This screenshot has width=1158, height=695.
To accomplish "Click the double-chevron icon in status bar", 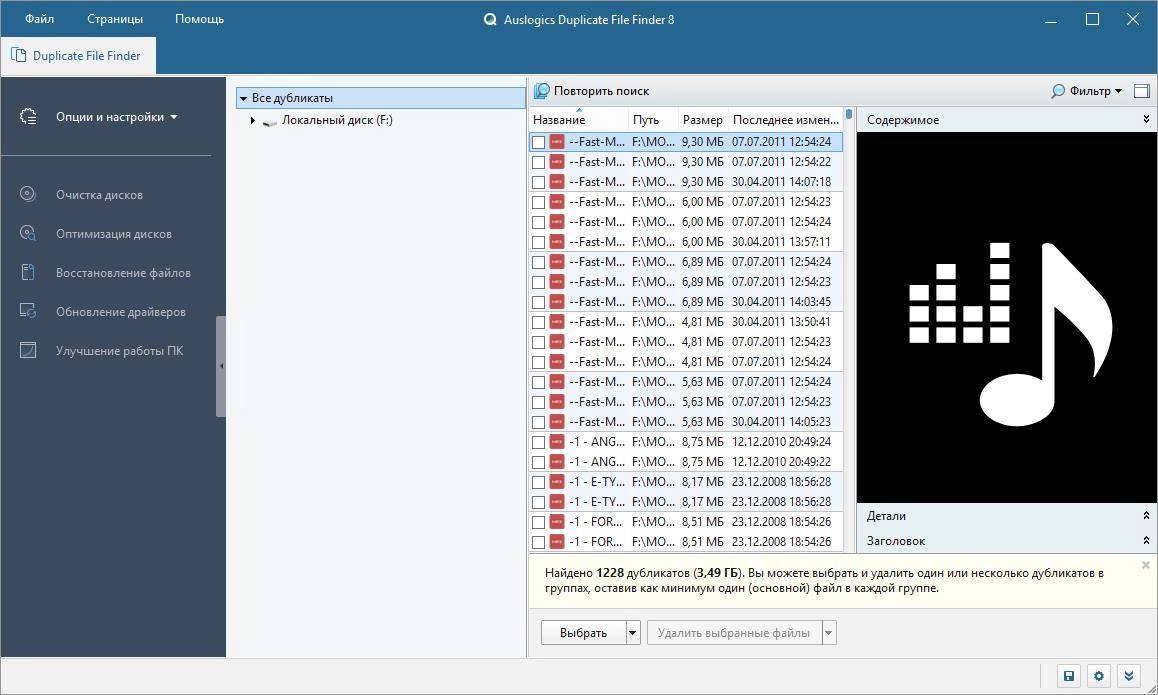I will click(1129, 676).
